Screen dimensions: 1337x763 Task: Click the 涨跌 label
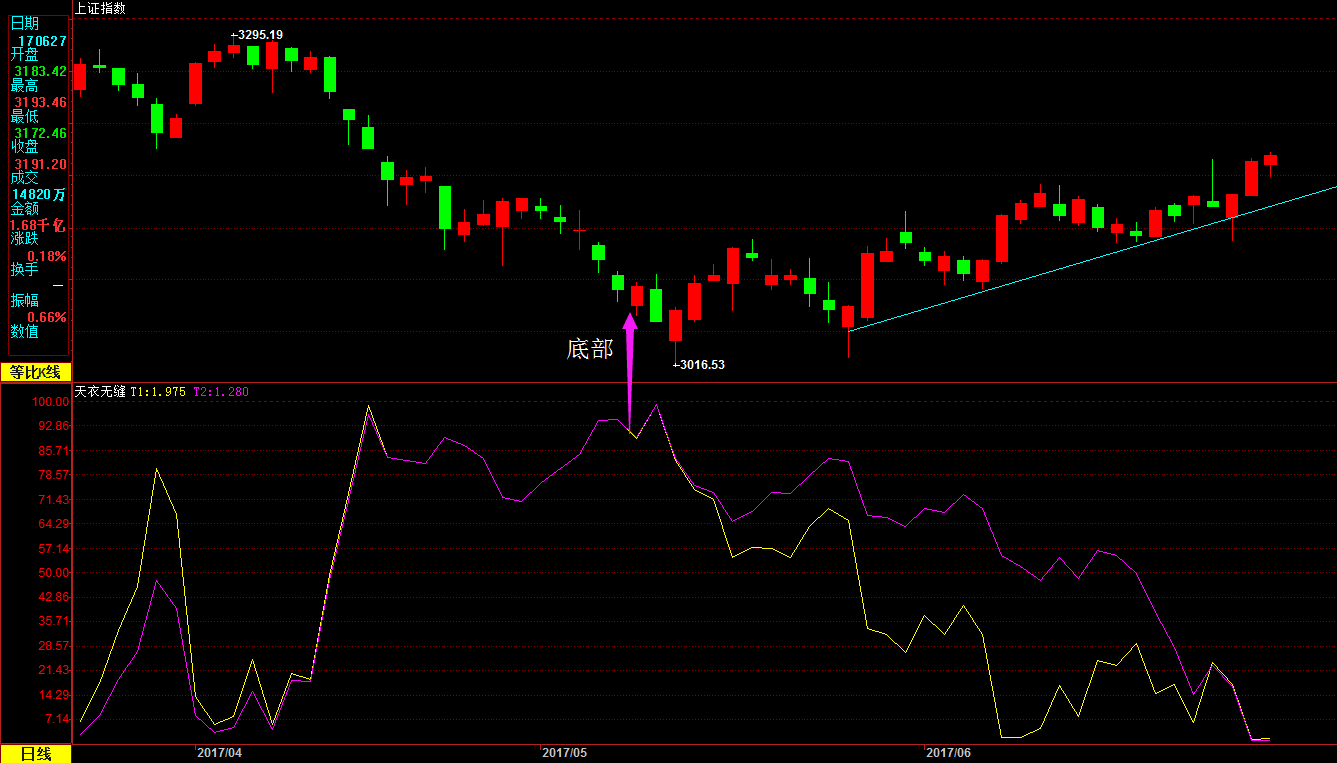pyautogui.click(x=25, y=239)
